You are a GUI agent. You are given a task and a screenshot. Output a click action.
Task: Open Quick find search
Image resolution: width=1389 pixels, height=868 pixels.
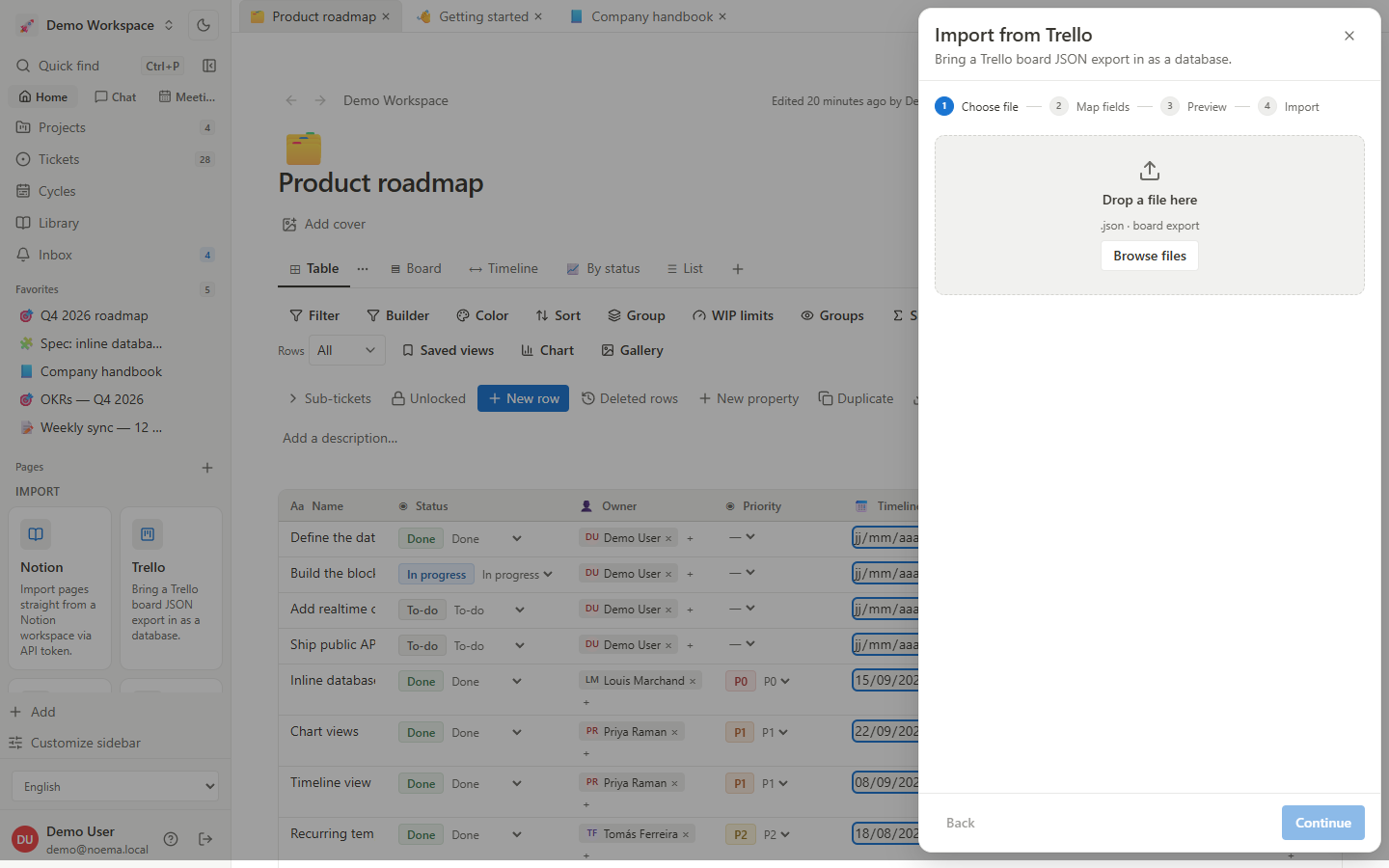point(69,66)
